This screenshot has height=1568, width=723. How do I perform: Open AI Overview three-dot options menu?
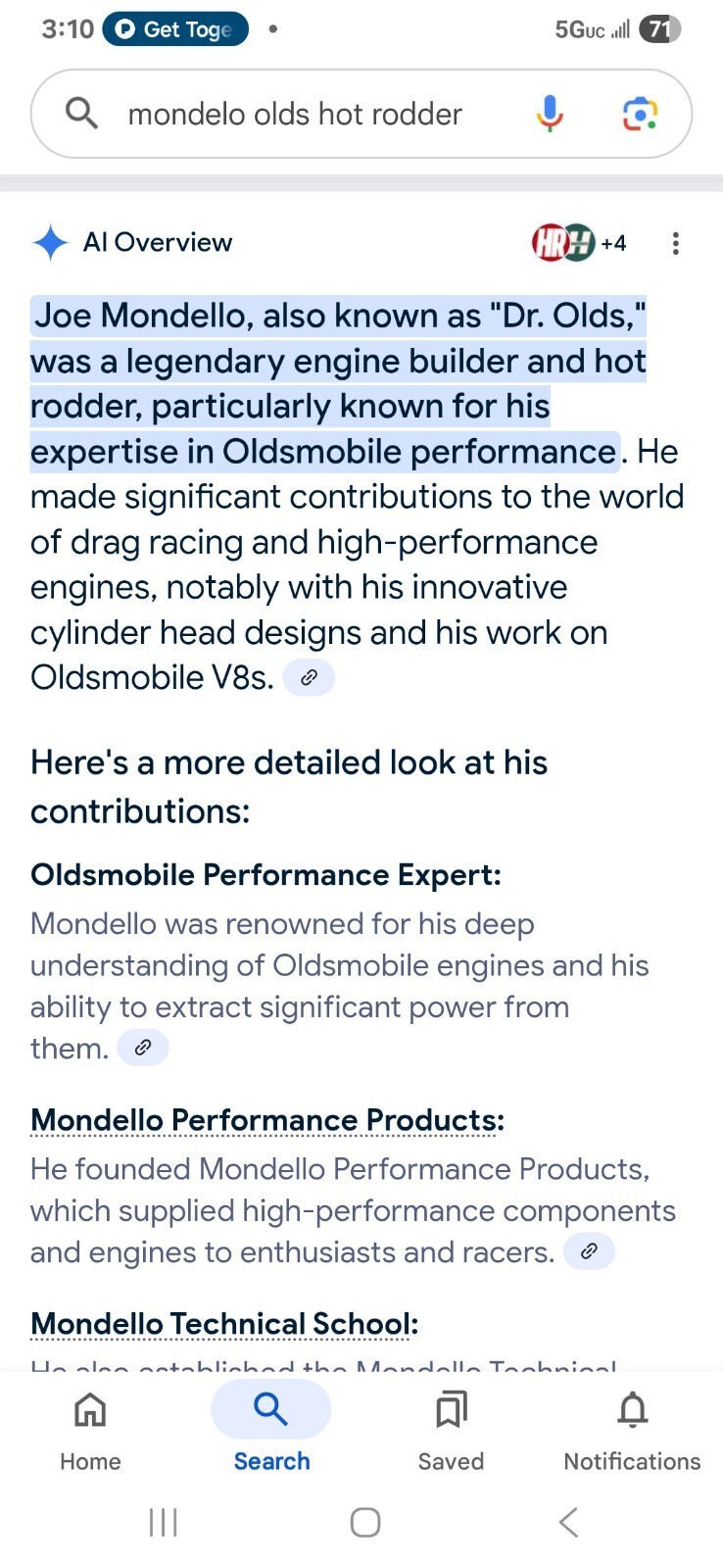[x=675, y=243]
